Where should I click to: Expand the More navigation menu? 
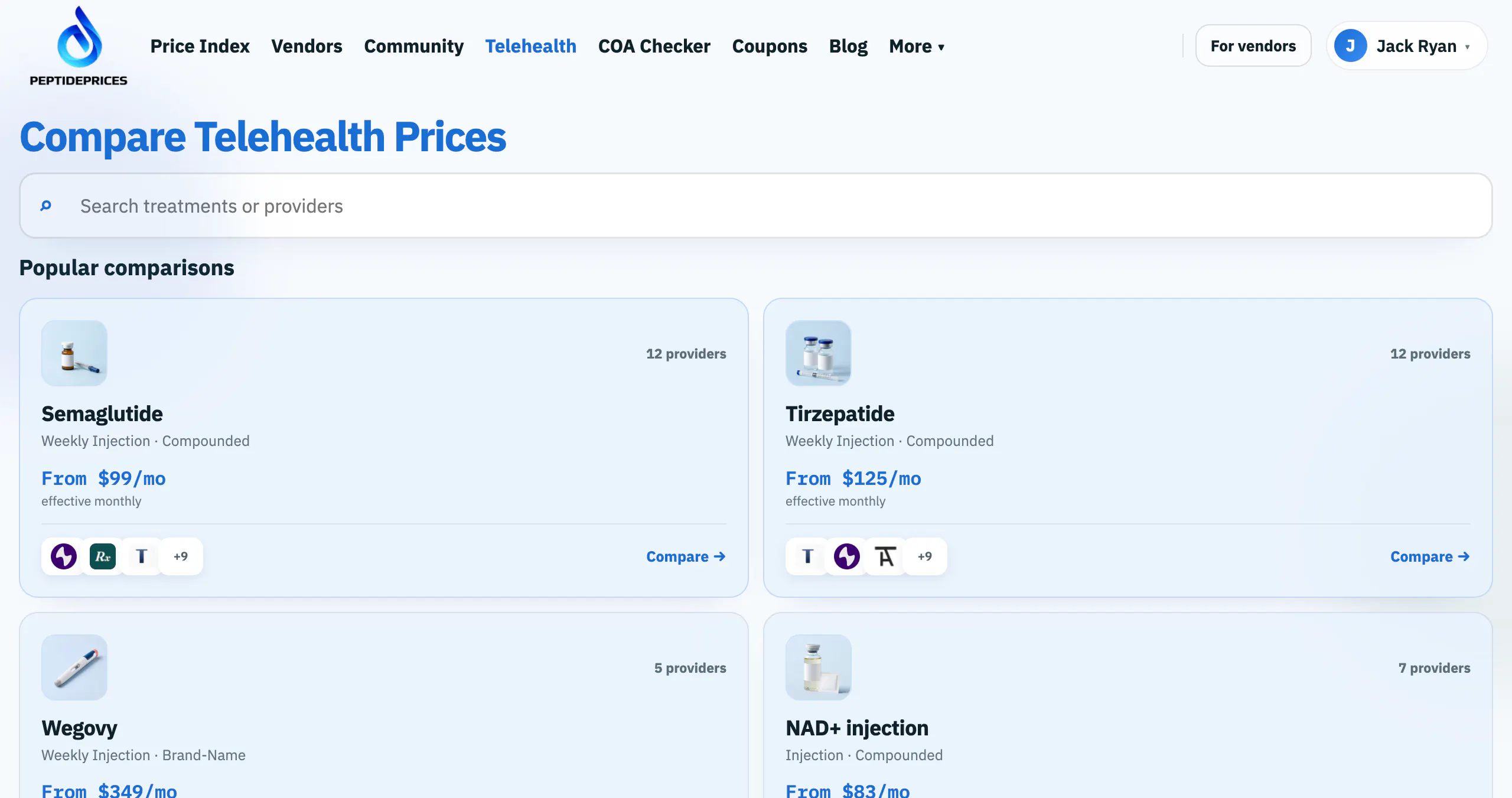[x=917, y=46]
